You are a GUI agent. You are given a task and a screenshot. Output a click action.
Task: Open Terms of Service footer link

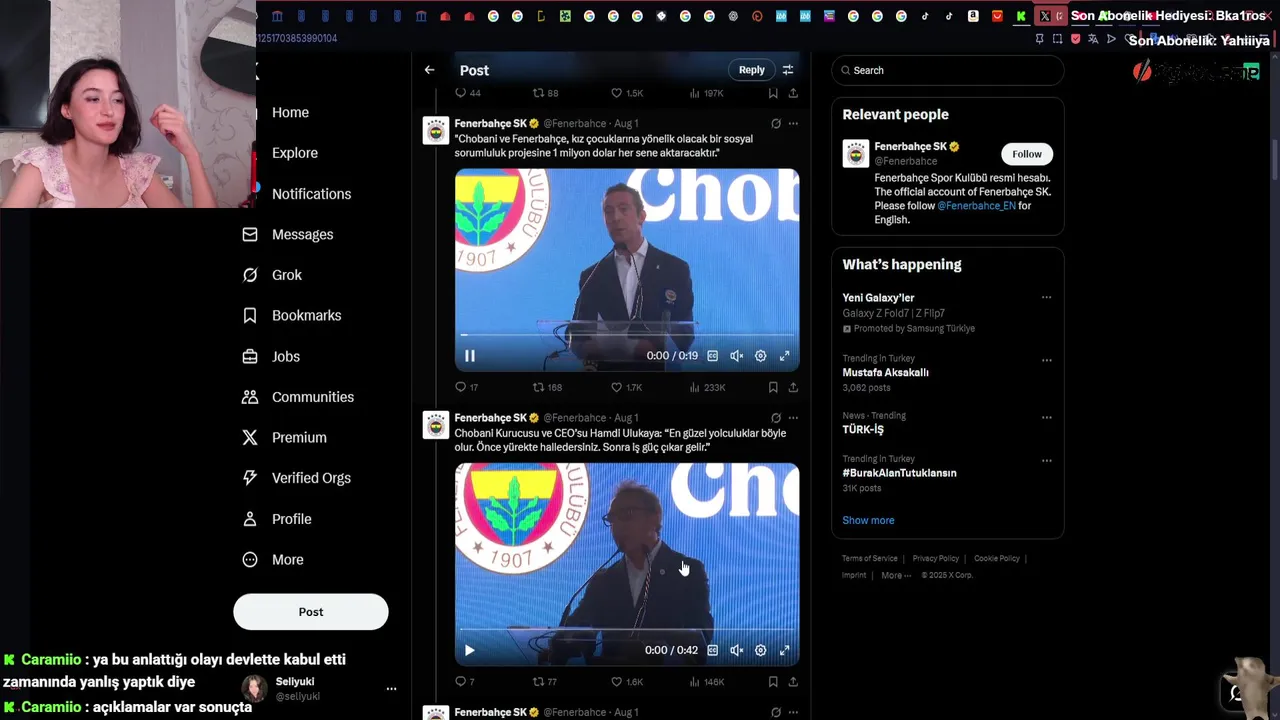869,559
